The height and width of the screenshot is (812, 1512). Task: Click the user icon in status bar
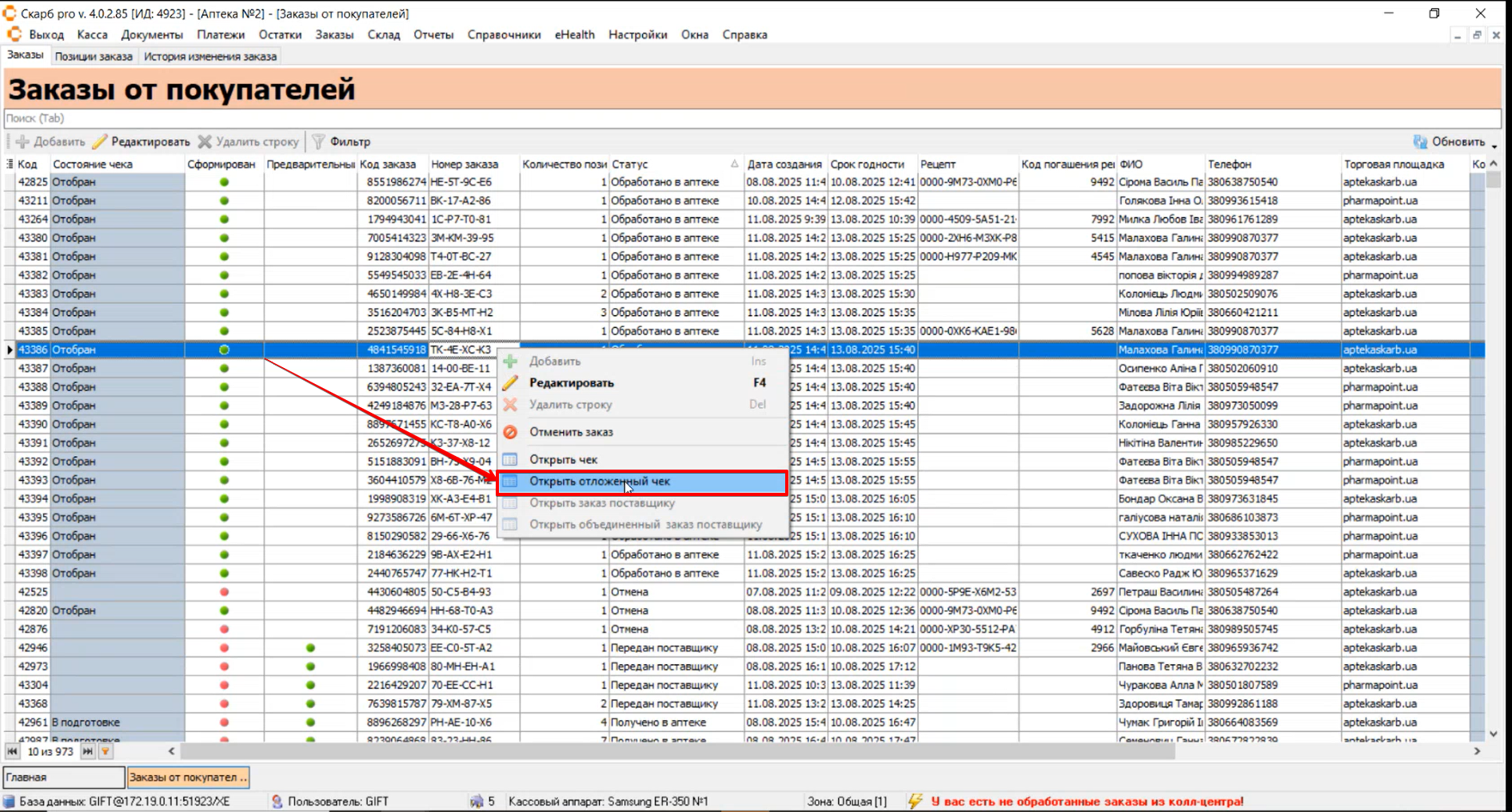click(x=277, y=801)
